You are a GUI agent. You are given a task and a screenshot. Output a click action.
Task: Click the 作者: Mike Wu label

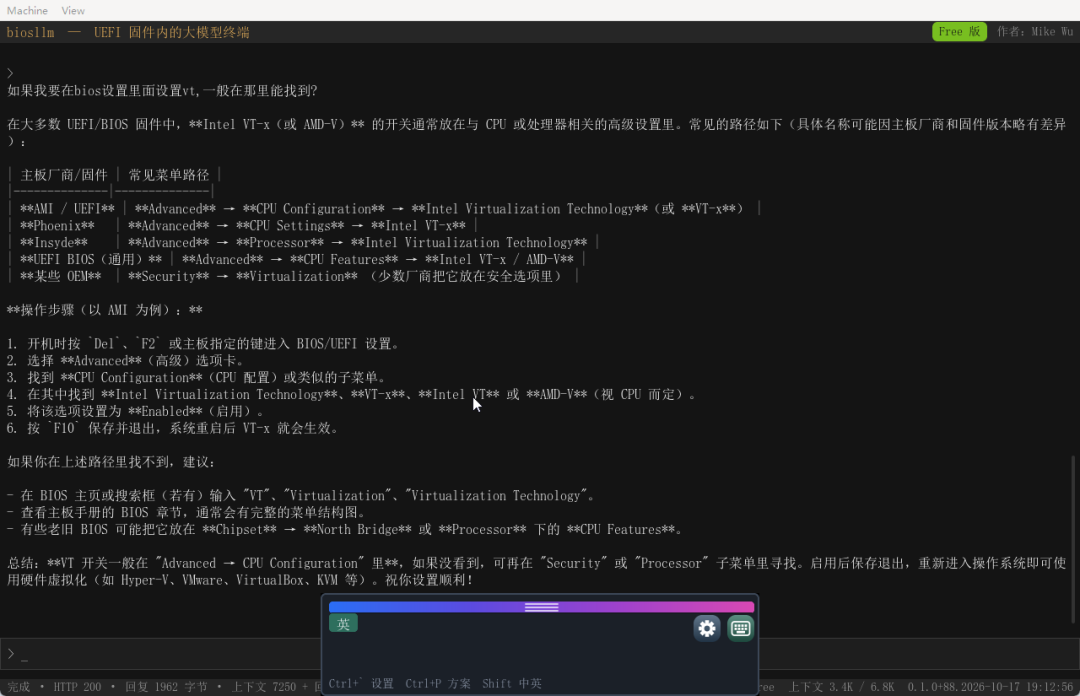(x=1035, y=32)
